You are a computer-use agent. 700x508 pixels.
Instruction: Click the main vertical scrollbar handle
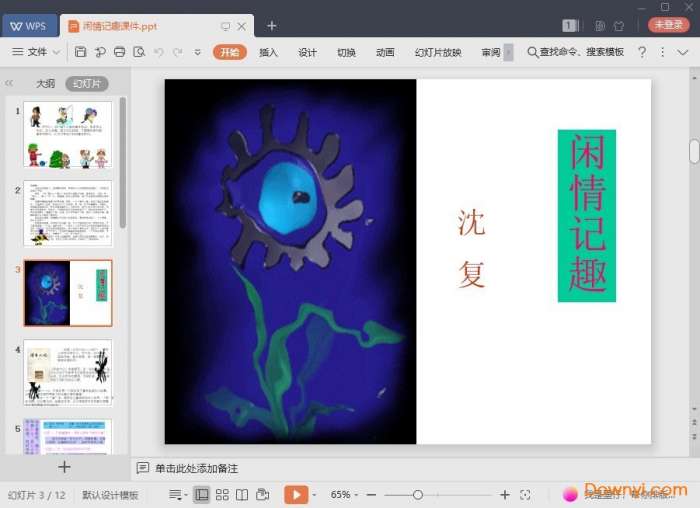tap(694, 151)
